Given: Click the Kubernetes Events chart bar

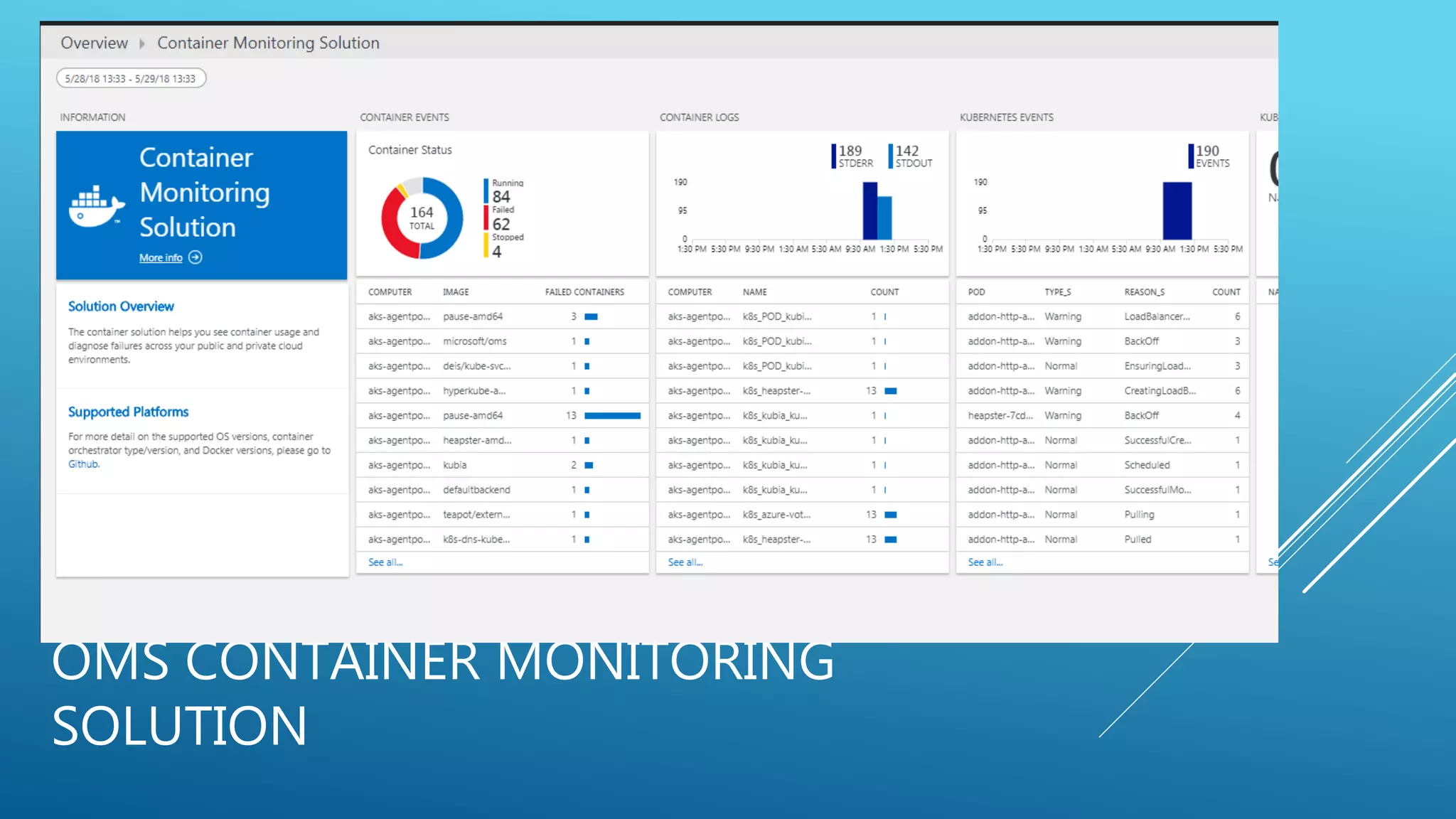Looking at the screenshot, I should [1177, 211].
